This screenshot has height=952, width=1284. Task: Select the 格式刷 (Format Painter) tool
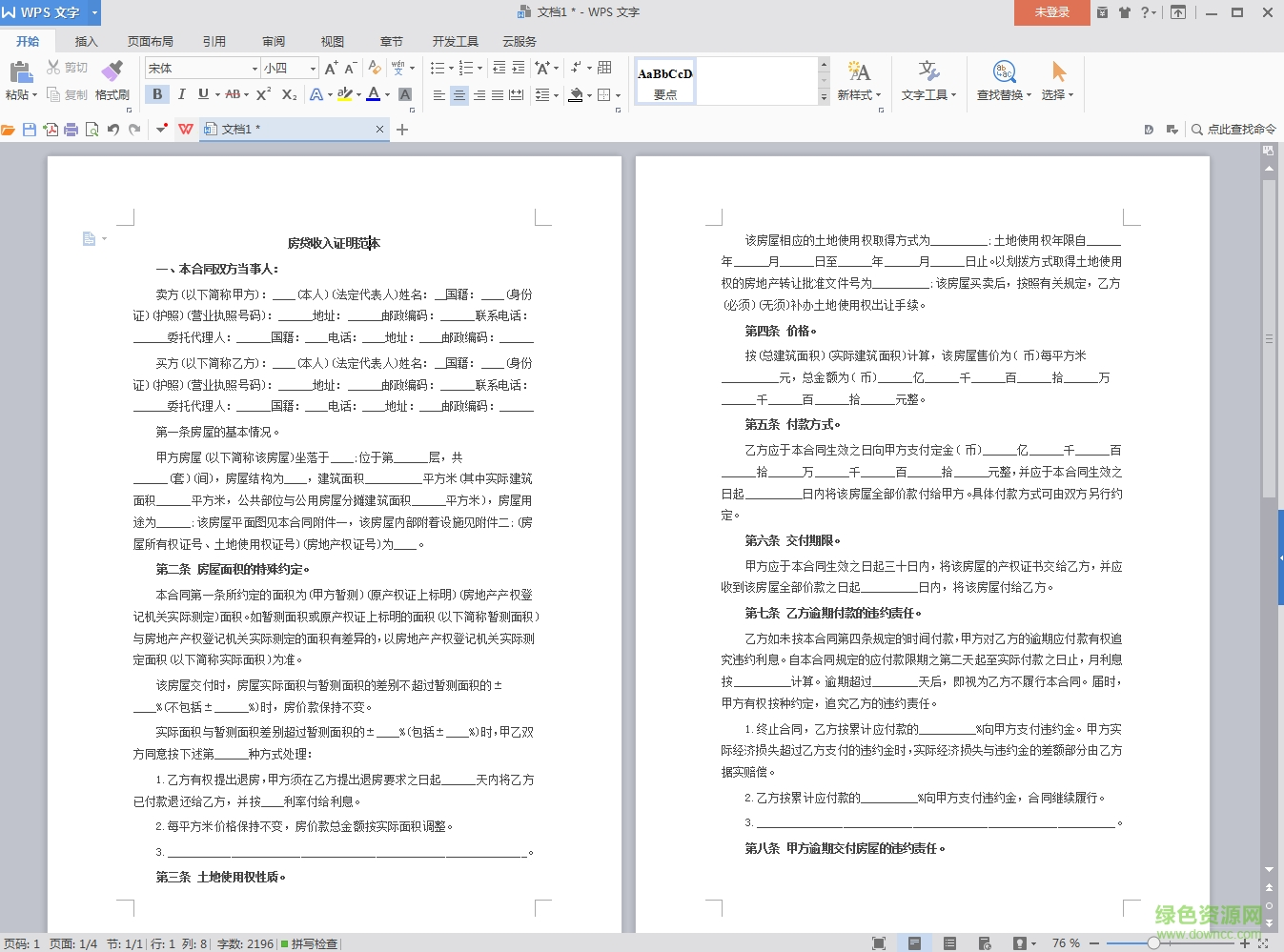pos(112,81)
